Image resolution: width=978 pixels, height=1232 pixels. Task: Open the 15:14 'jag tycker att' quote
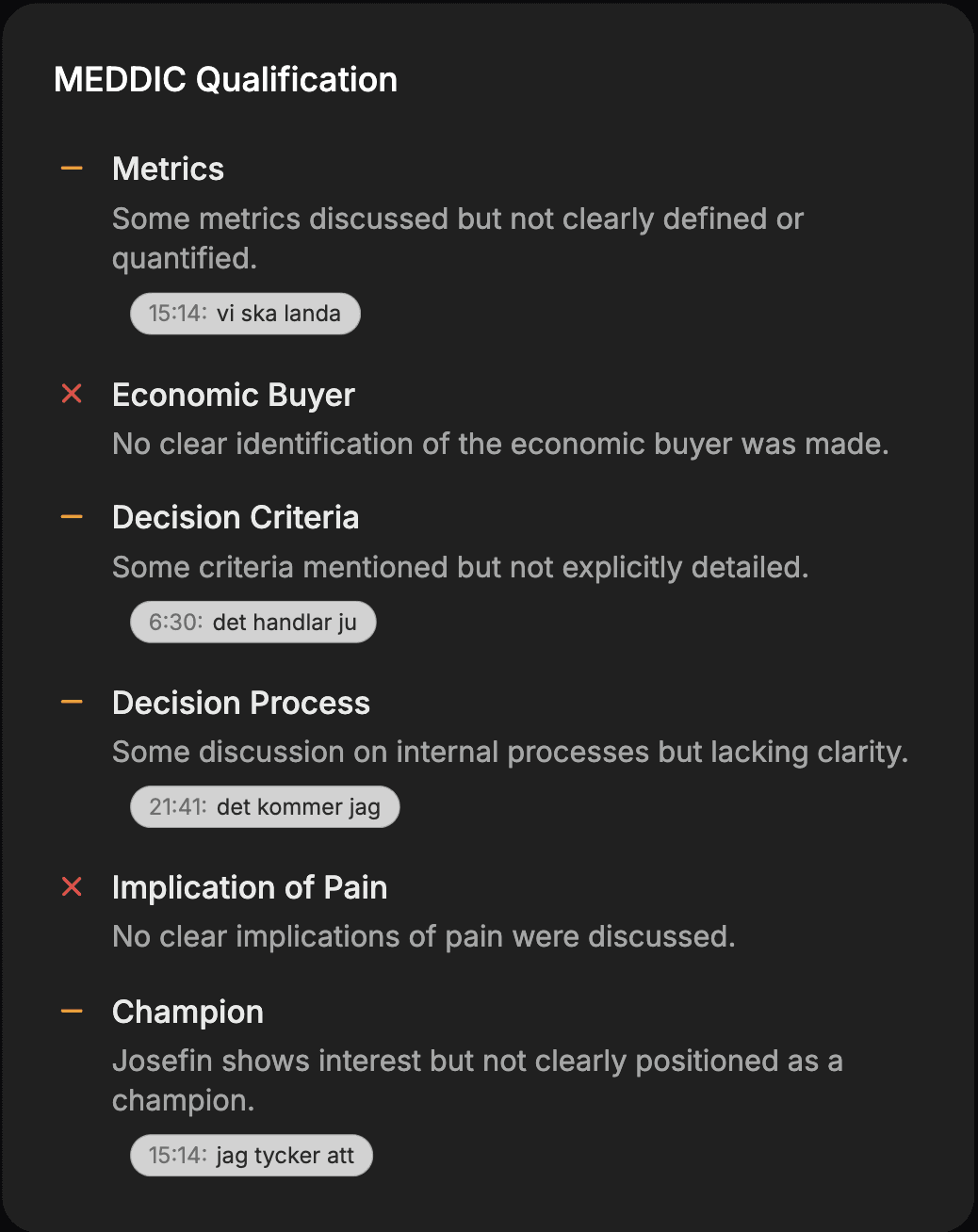[x=251, y=1155]
